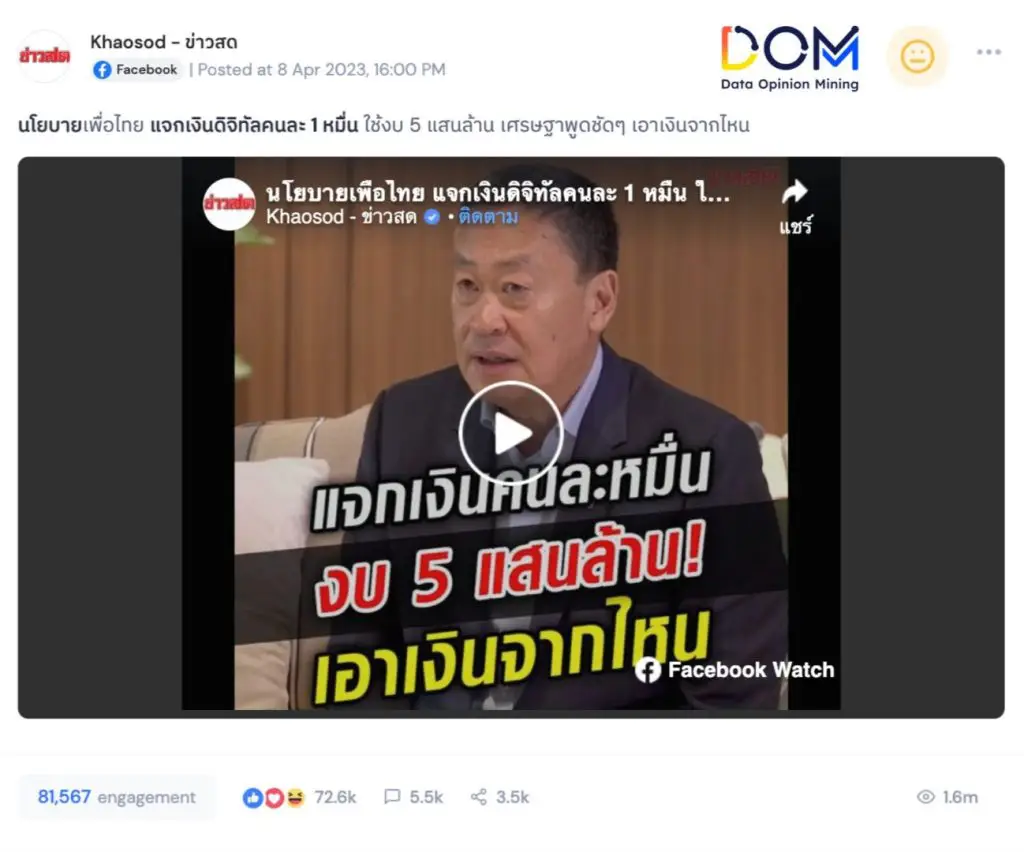This screenshot has width=1024, height=852.
Task: Click the eye views icon
Action: [x=926, y=797]
